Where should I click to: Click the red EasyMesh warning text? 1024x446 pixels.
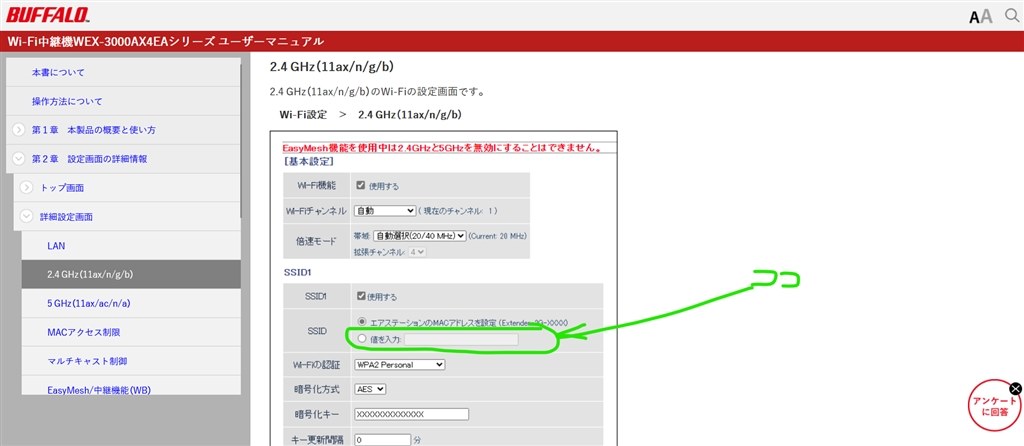tap(442, 148)
